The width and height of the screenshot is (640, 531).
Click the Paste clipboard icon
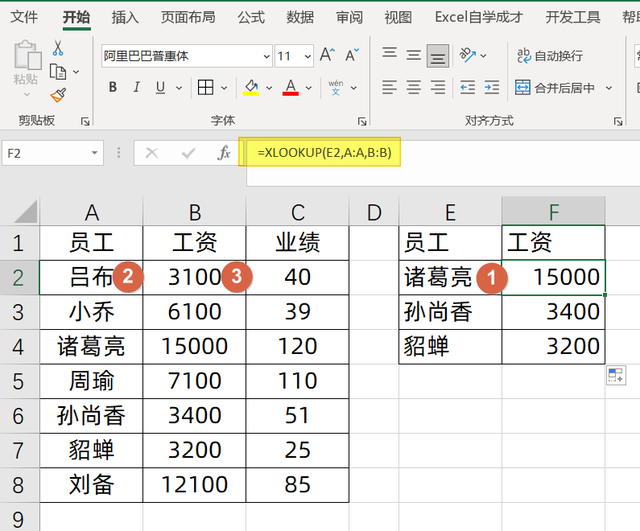pyautogui.click(x=27, y=54)
